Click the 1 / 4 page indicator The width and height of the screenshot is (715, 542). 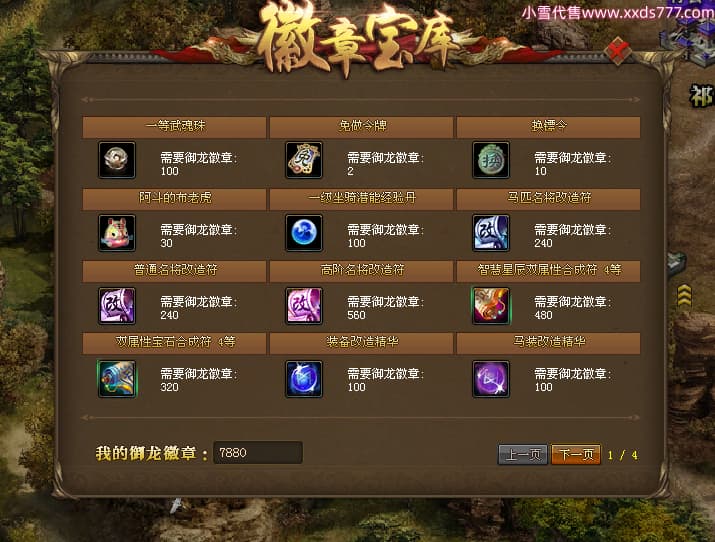pos(622,454)
